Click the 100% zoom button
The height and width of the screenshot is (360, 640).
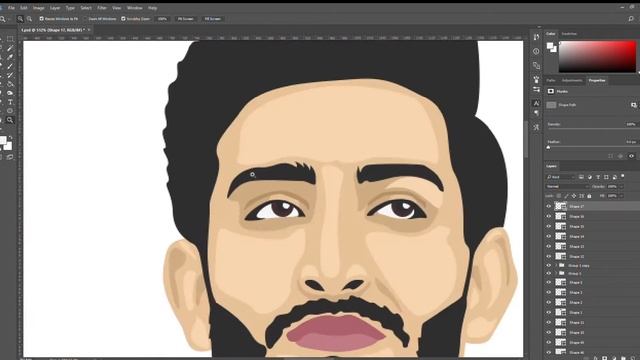(x=162, y=19)
